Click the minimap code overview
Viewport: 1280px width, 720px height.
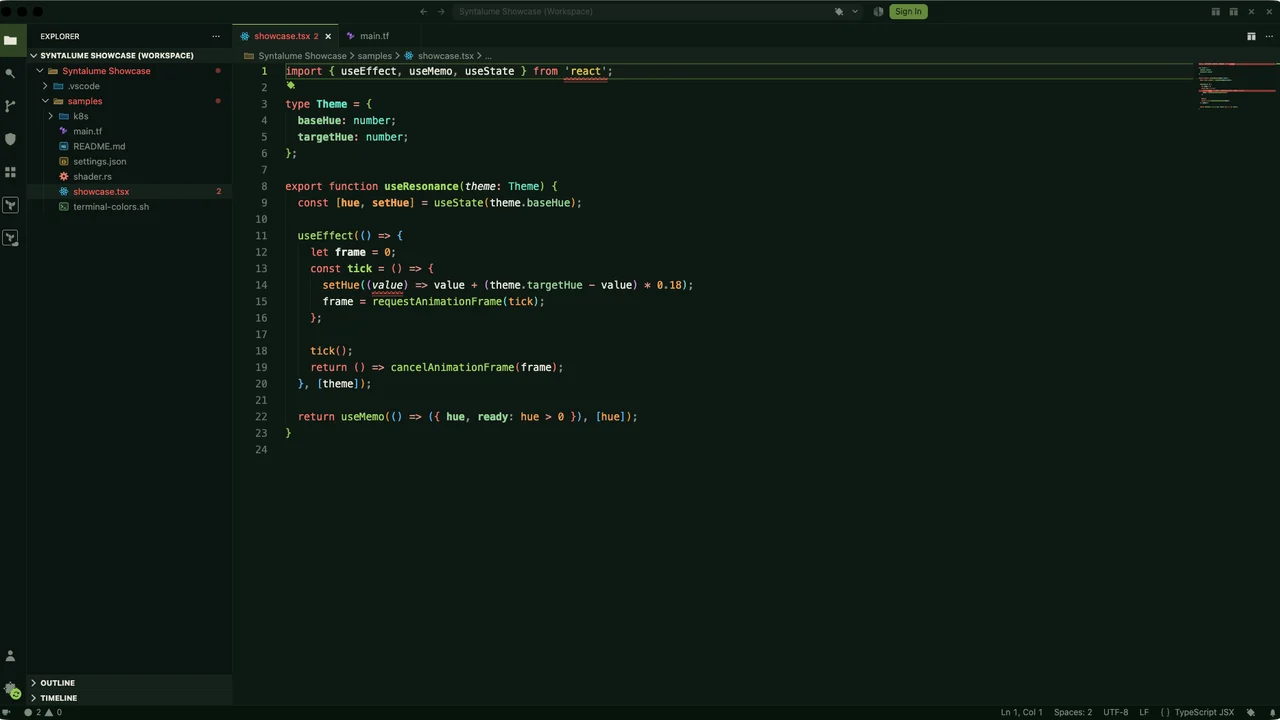(x=1235, y=85)
